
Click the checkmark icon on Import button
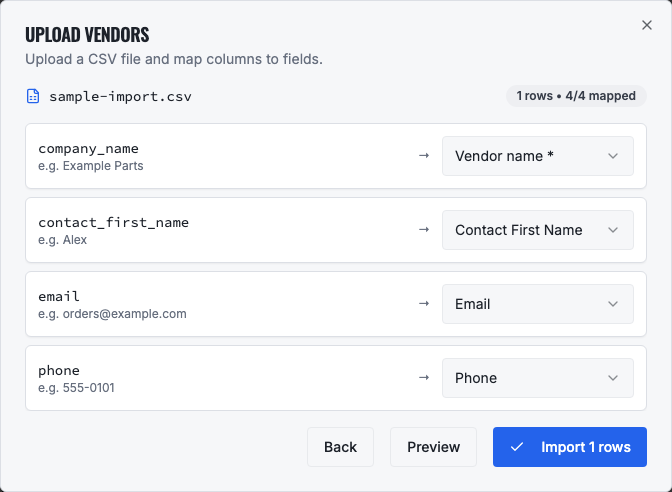coord(517,447)
